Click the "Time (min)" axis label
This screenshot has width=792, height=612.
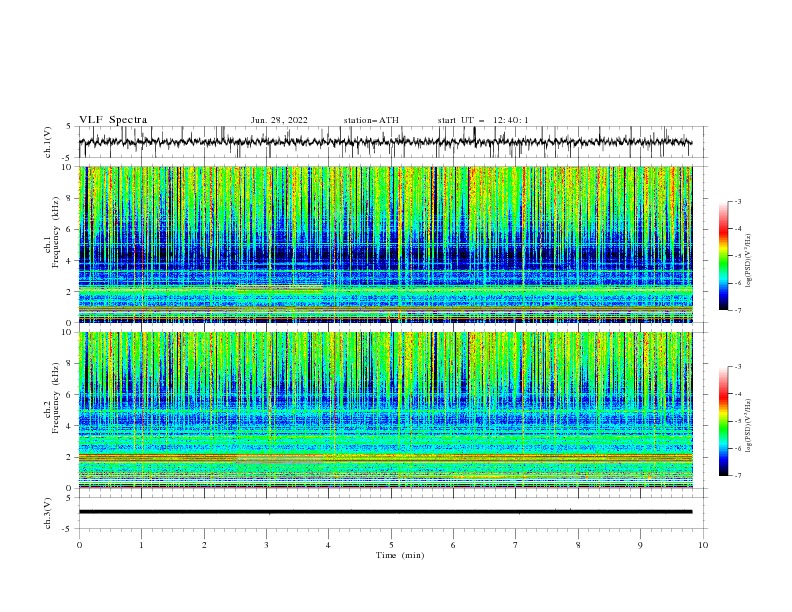pyautogui.click(x=400, y=555)
